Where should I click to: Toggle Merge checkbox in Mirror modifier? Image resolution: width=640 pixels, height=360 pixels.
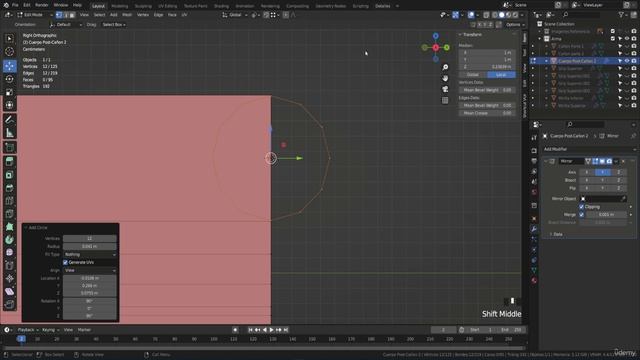582,215
